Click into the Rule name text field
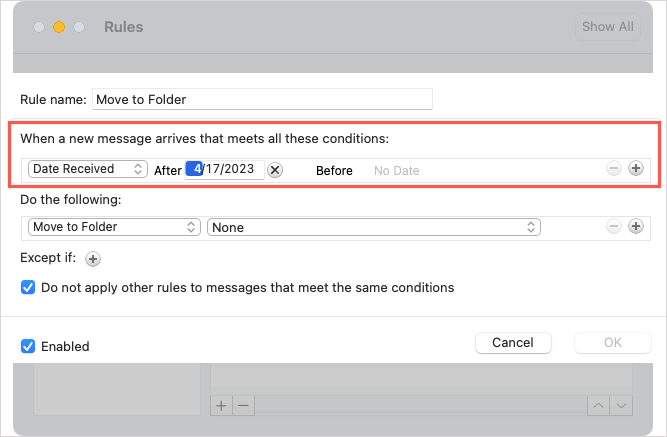Screen dimensions: 667x437 coord(262,99)
